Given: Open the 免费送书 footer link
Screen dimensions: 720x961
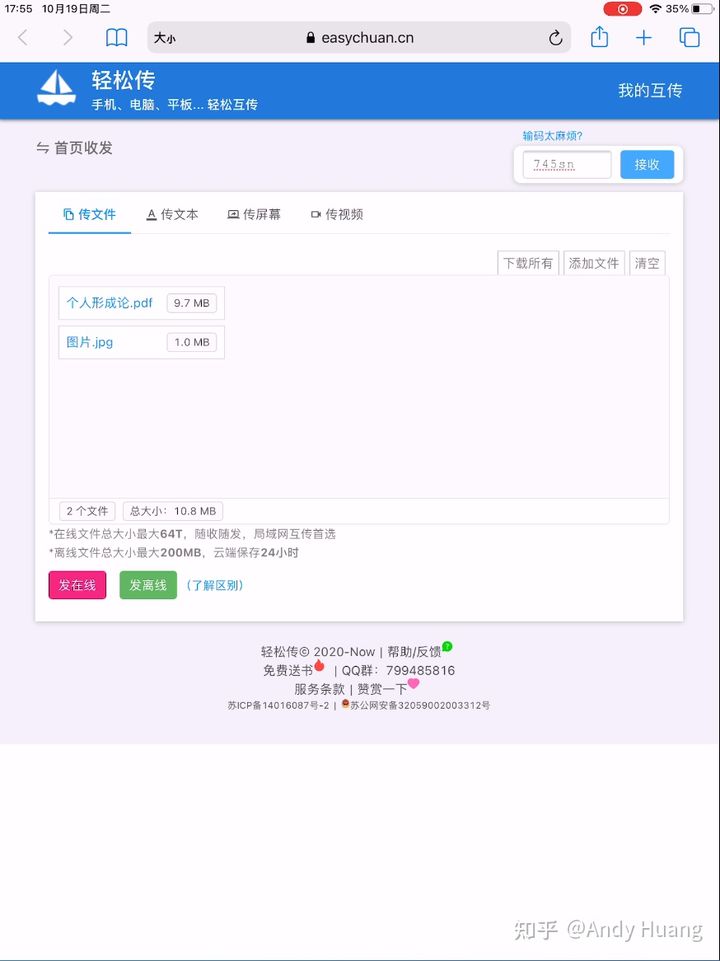Looking at the screenshot, I should pyautogui.click(x=288, y=670).
